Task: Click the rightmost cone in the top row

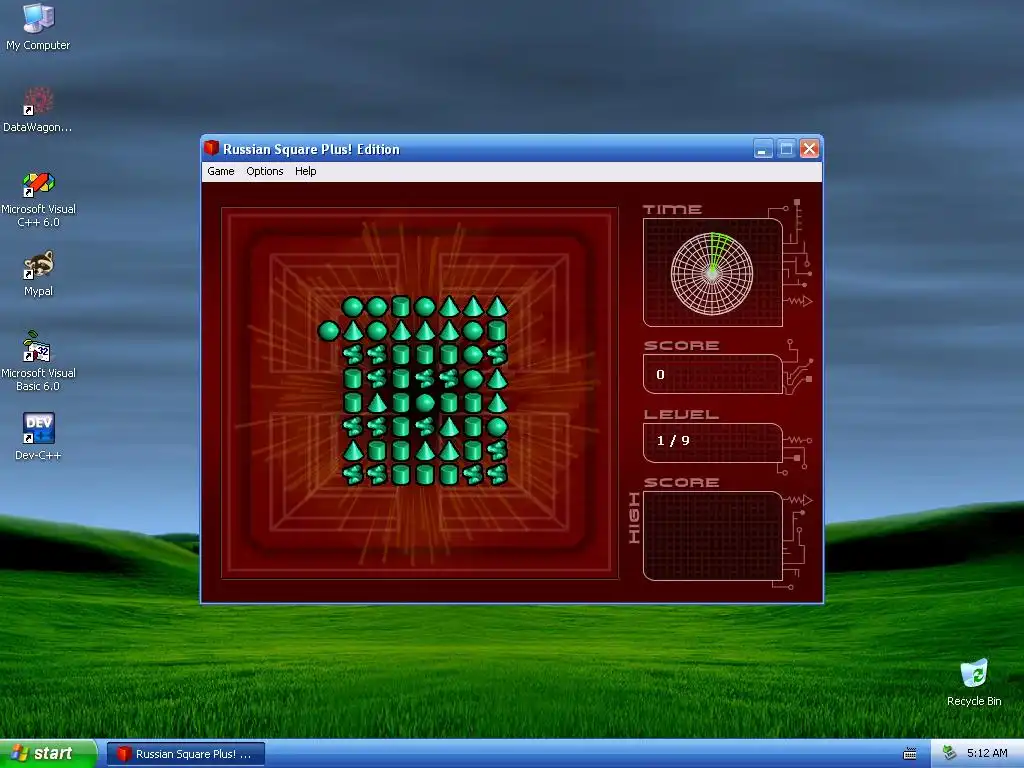Action: [497, 306]
